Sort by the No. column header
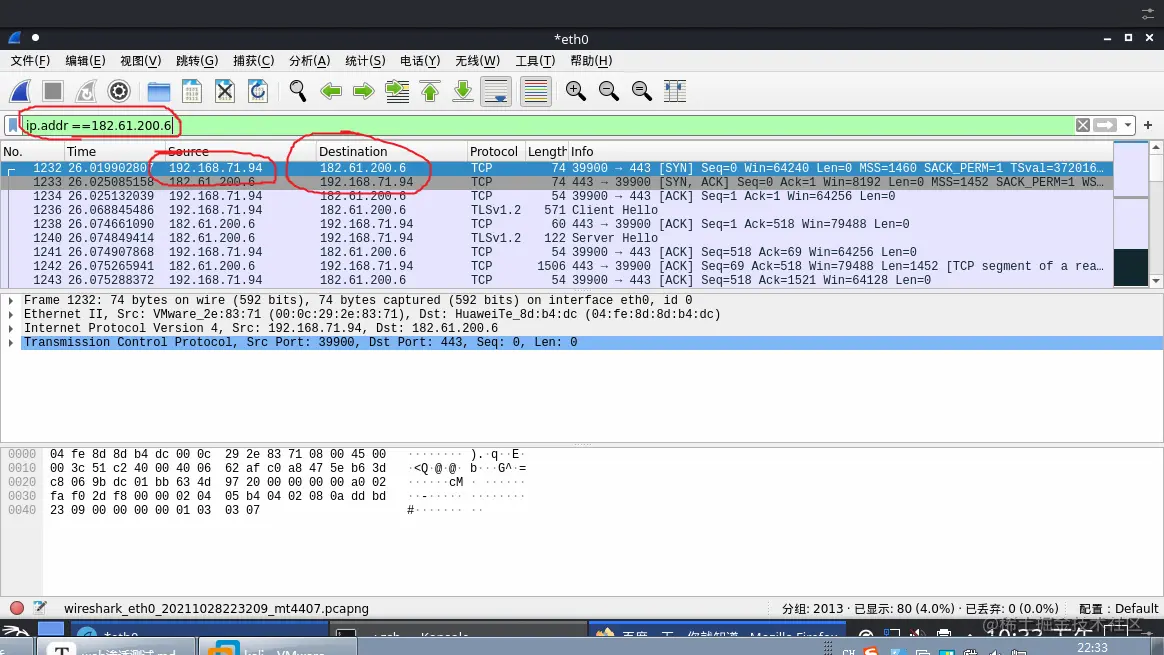1164x655 pixels. click(x=33, y=151)
